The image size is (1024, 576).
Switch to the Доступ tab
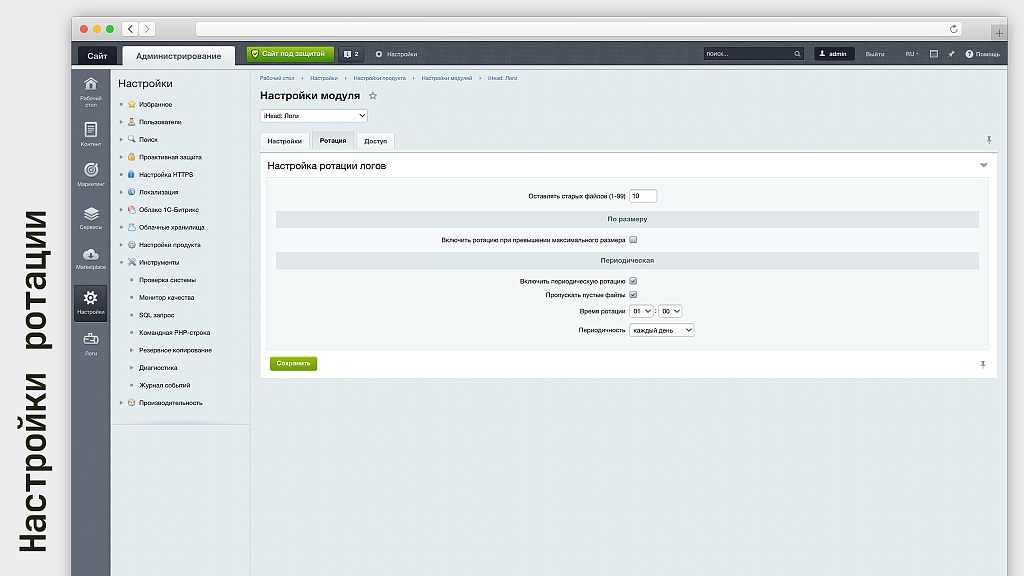click(x=375, y=141)
